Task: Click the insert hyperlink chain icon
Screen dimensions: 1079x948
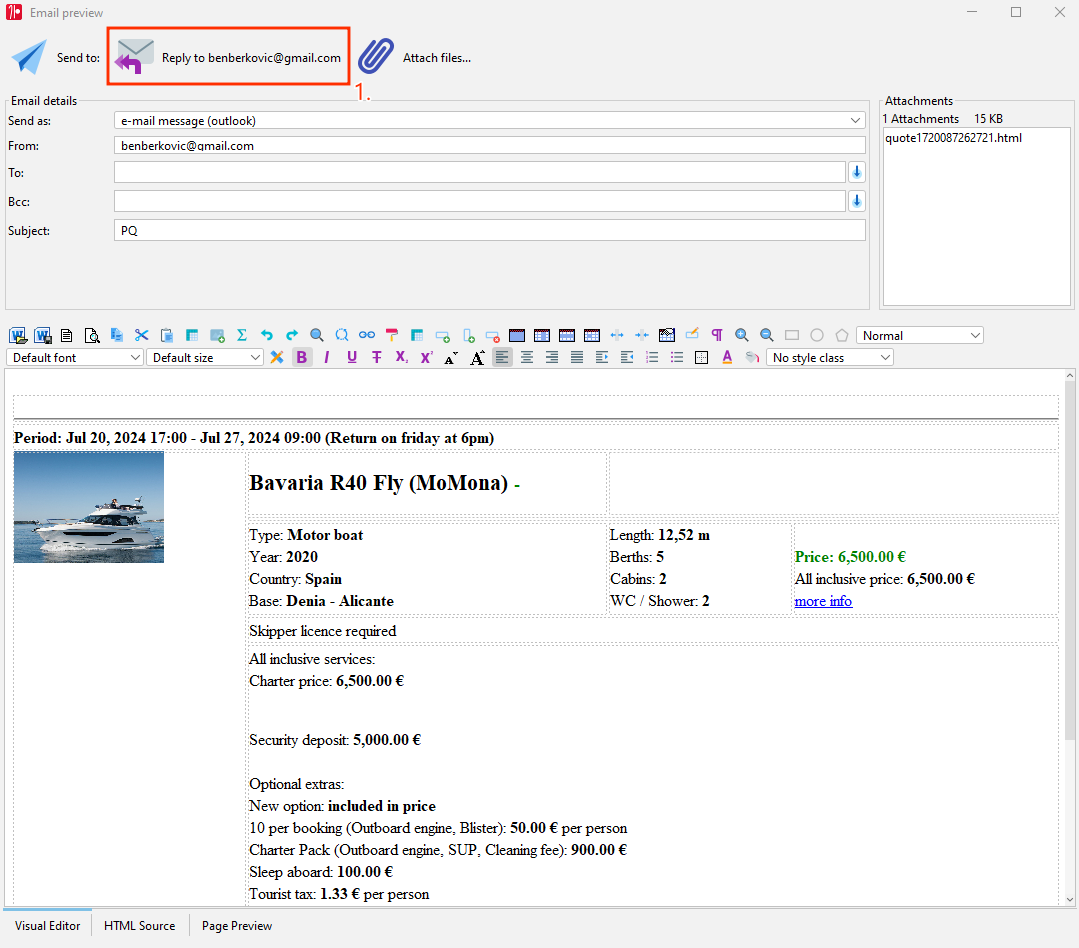Action: 367,335
